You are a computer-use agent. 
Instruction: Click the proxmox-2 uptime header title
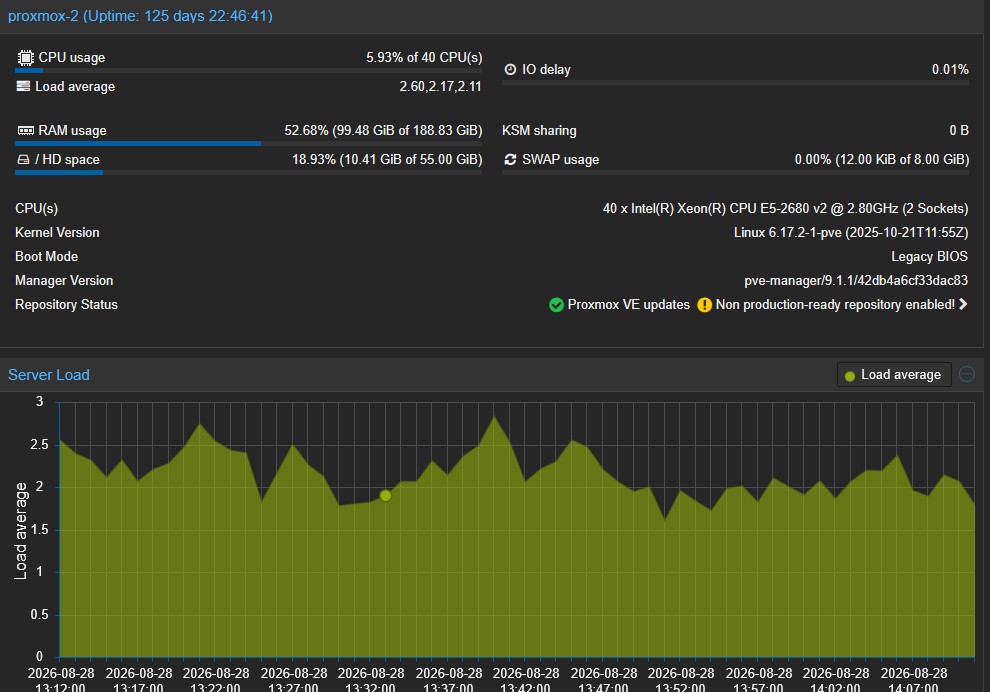coord(140,16)
